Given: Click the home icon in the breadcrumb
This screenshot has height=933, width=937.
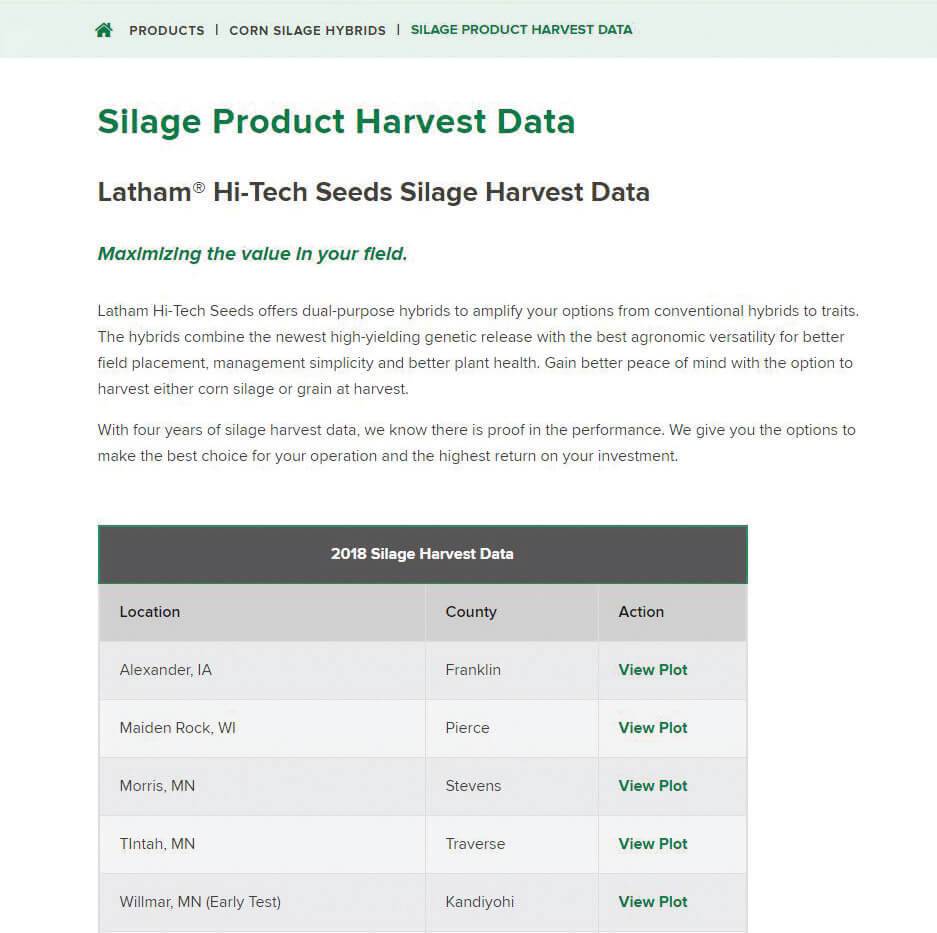Looking at the screenshot, I should click(104, 30).
